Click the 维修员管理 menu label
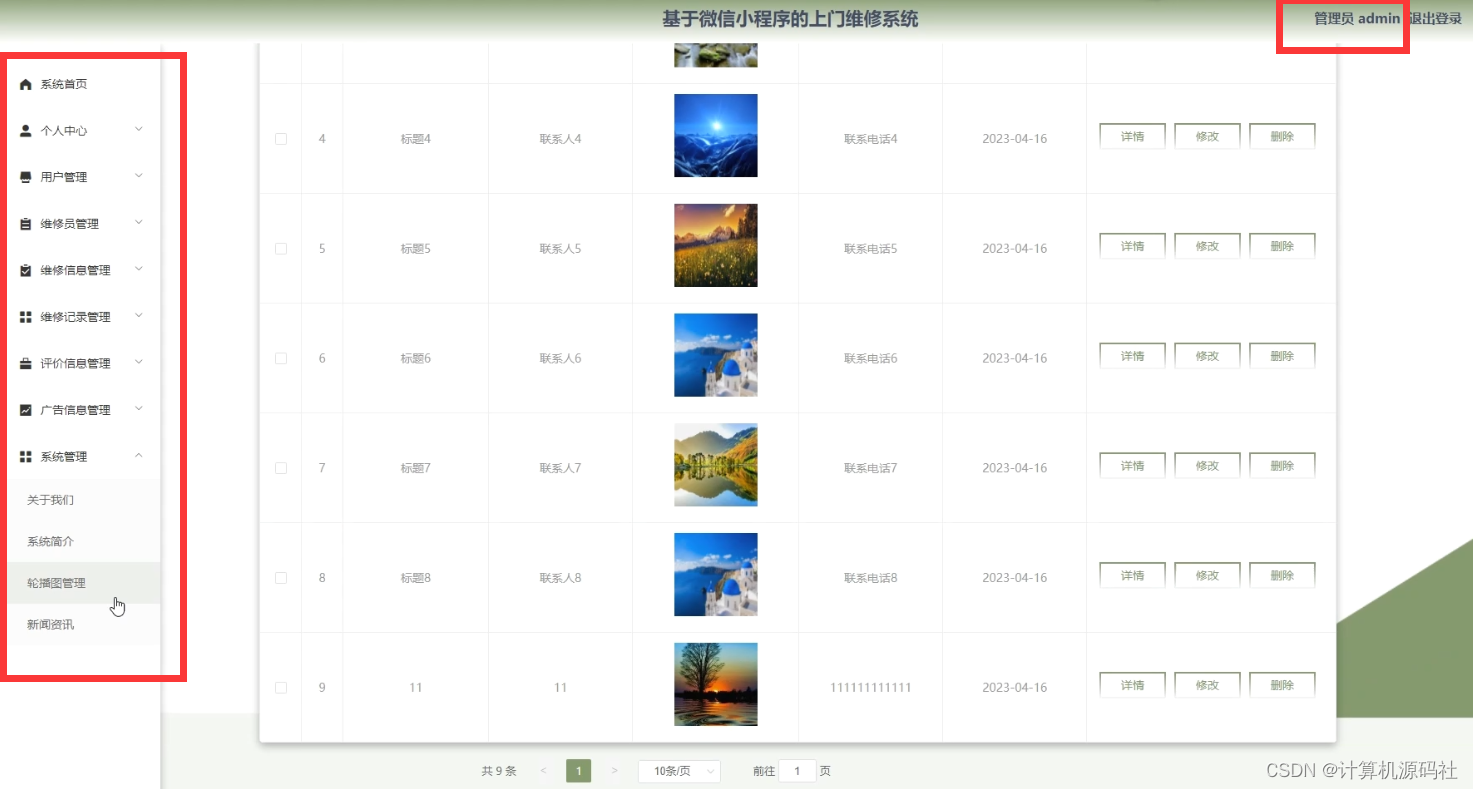This screenshot has width=1473, height=789. click(x=70, y=224)
